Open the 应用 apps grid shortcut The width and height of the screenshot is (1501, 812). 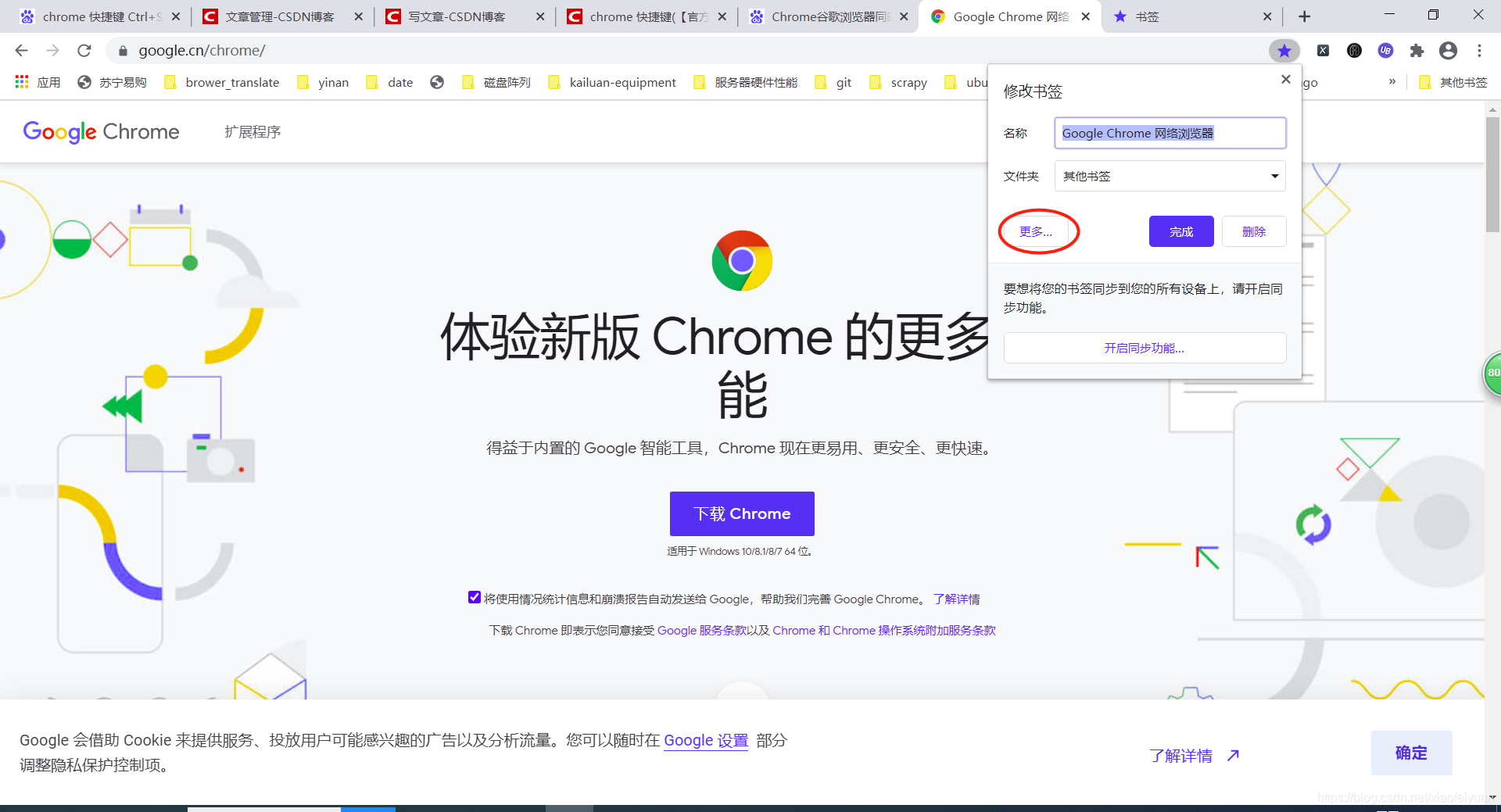point(38,82)
